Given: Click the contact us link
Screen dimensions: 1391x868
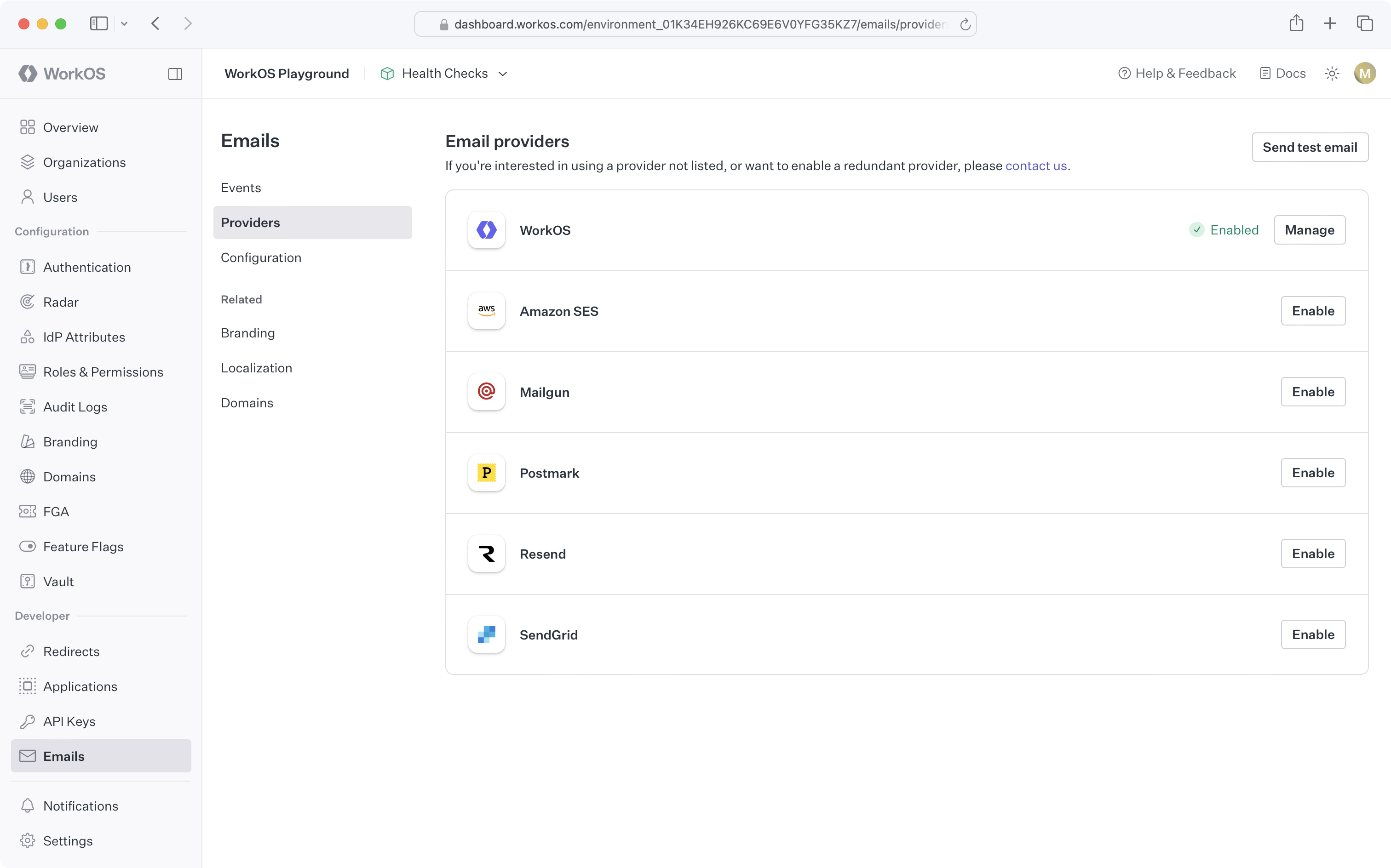Looking at the screenshot, I should point(1035,166).
